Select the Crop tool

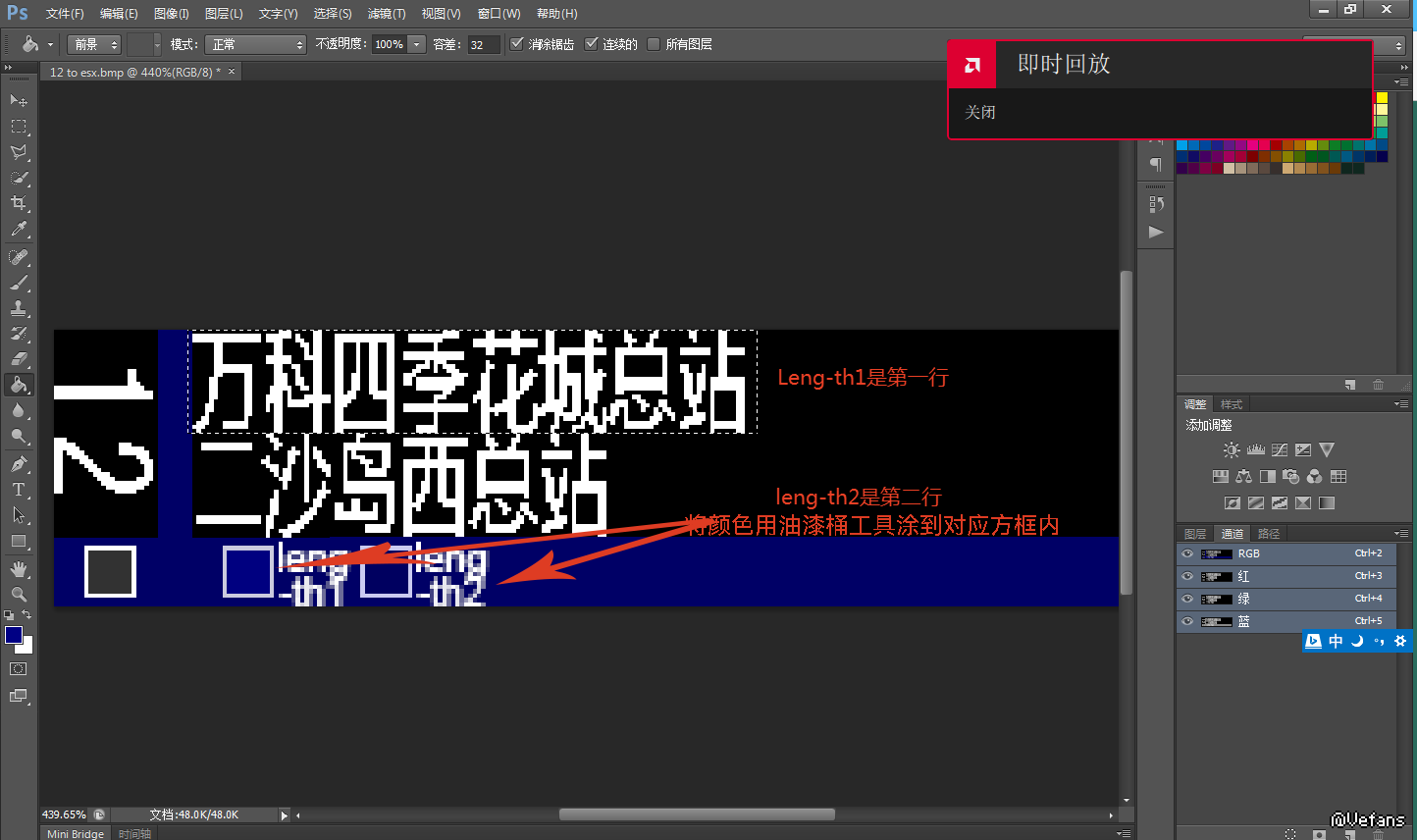point(18,203)
